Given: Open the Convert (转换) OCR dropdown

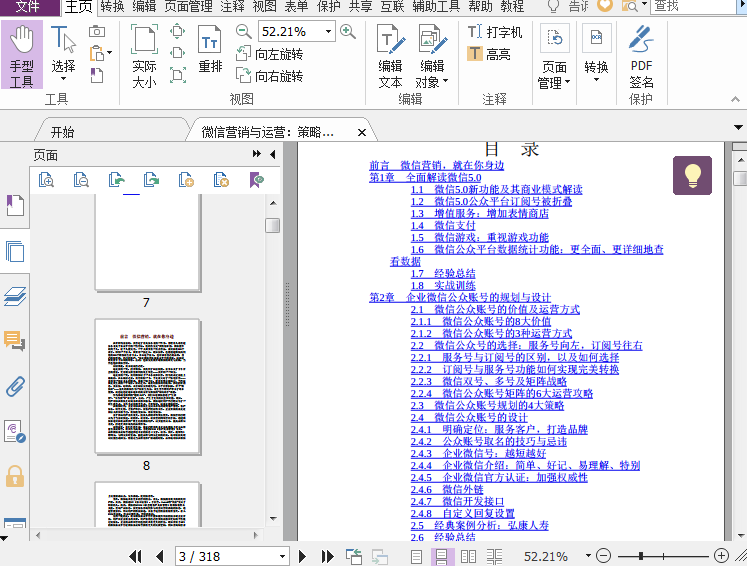Looking at the screenshot, I should point(596,53).
